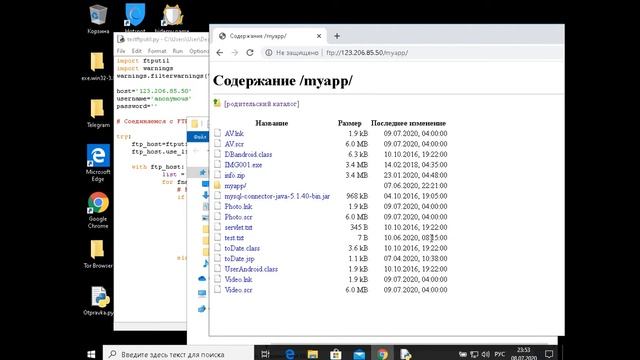640x360 pixels.
Task: Click the file icon beside IMG001.exe
Action: [218, 164]
